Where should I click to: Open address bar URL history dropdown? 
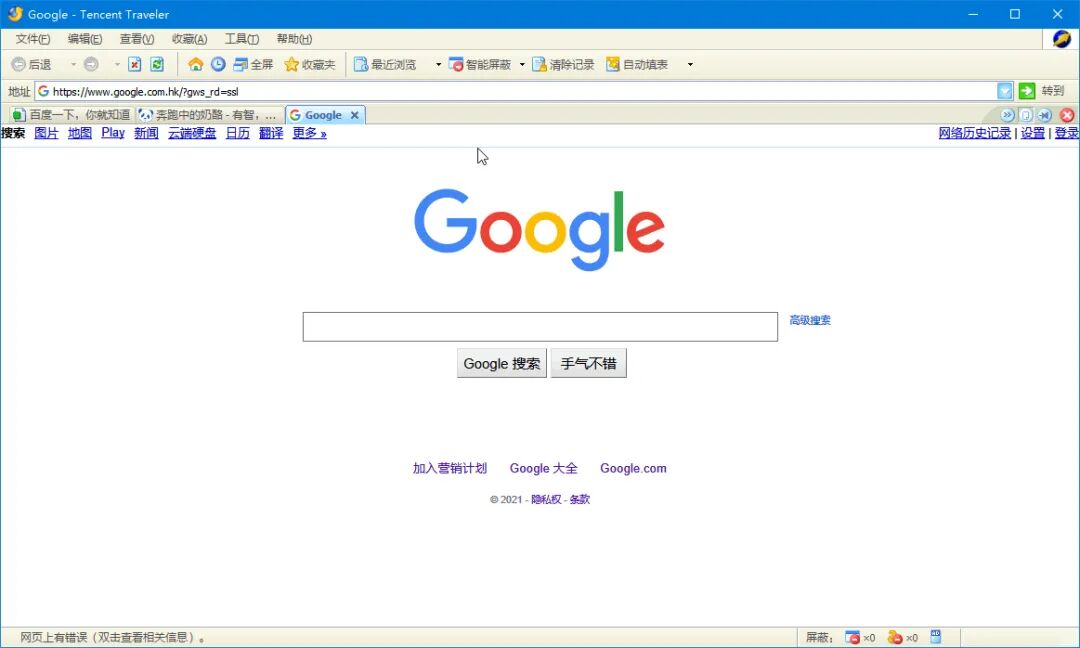(1005, 91)
